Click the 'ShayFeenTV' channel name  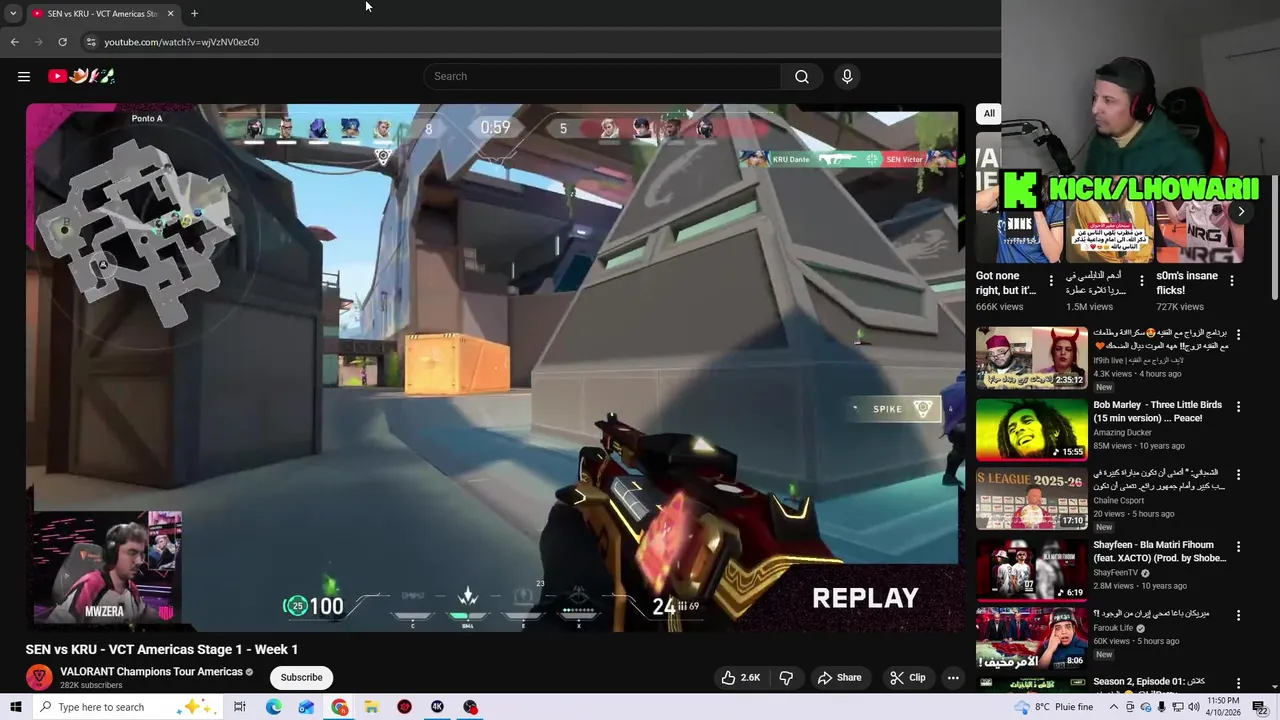(x=1116, y=573)
